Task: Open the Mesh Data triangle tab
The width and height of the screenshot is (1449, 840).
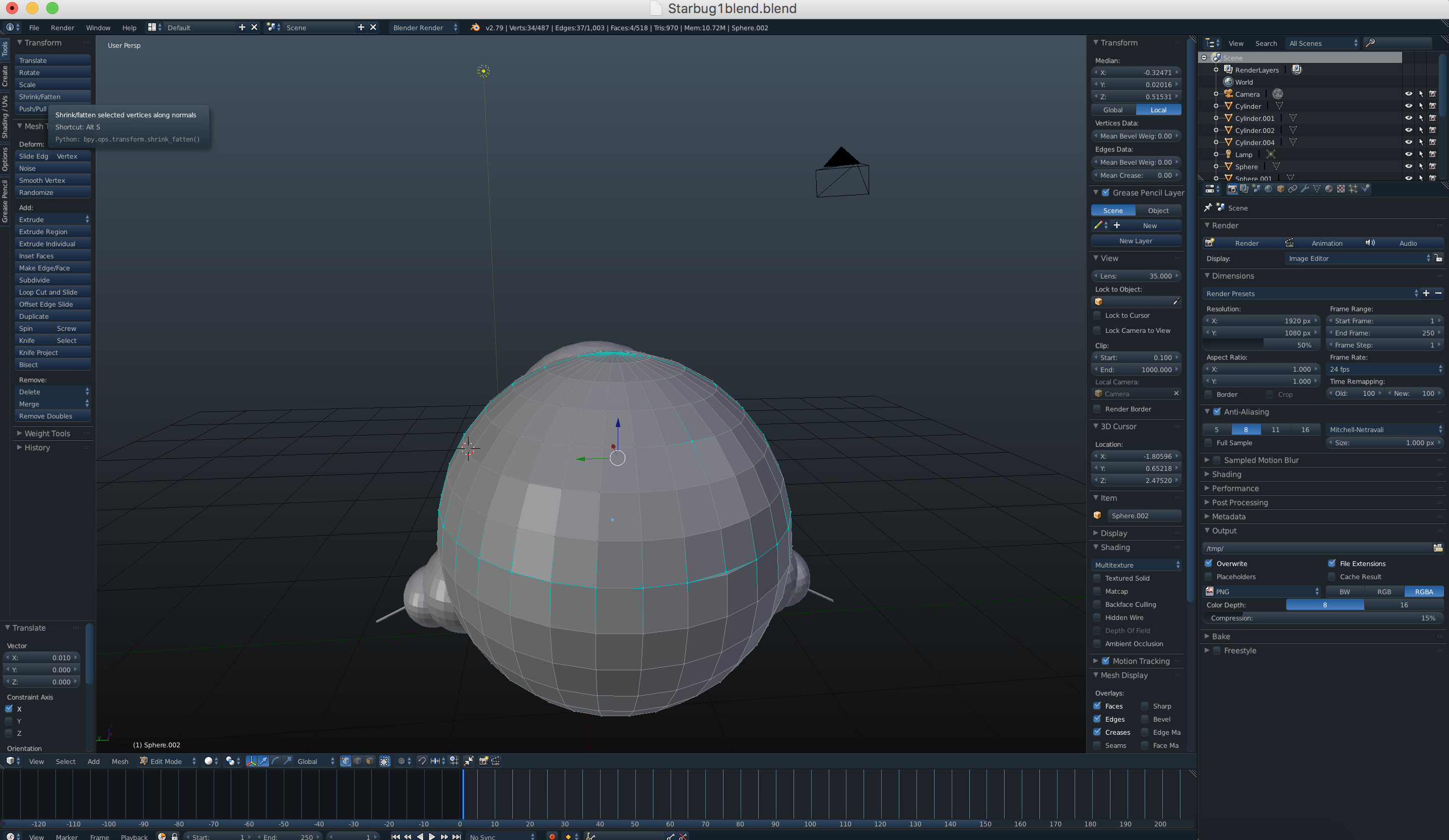Action: [x=1317, y=188]
